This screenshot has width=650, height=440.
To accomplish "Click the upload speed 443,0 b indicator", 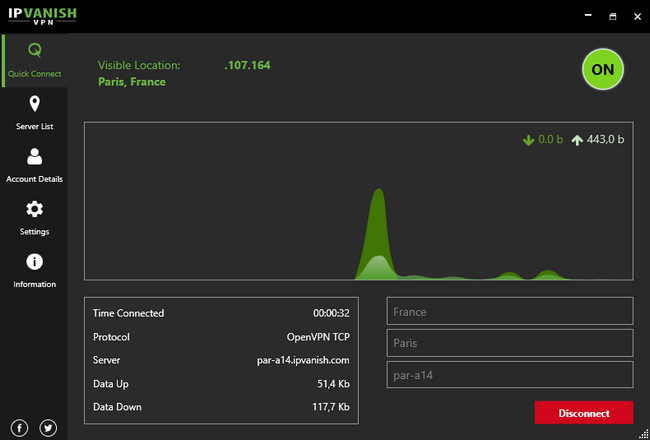I will 598,140.
